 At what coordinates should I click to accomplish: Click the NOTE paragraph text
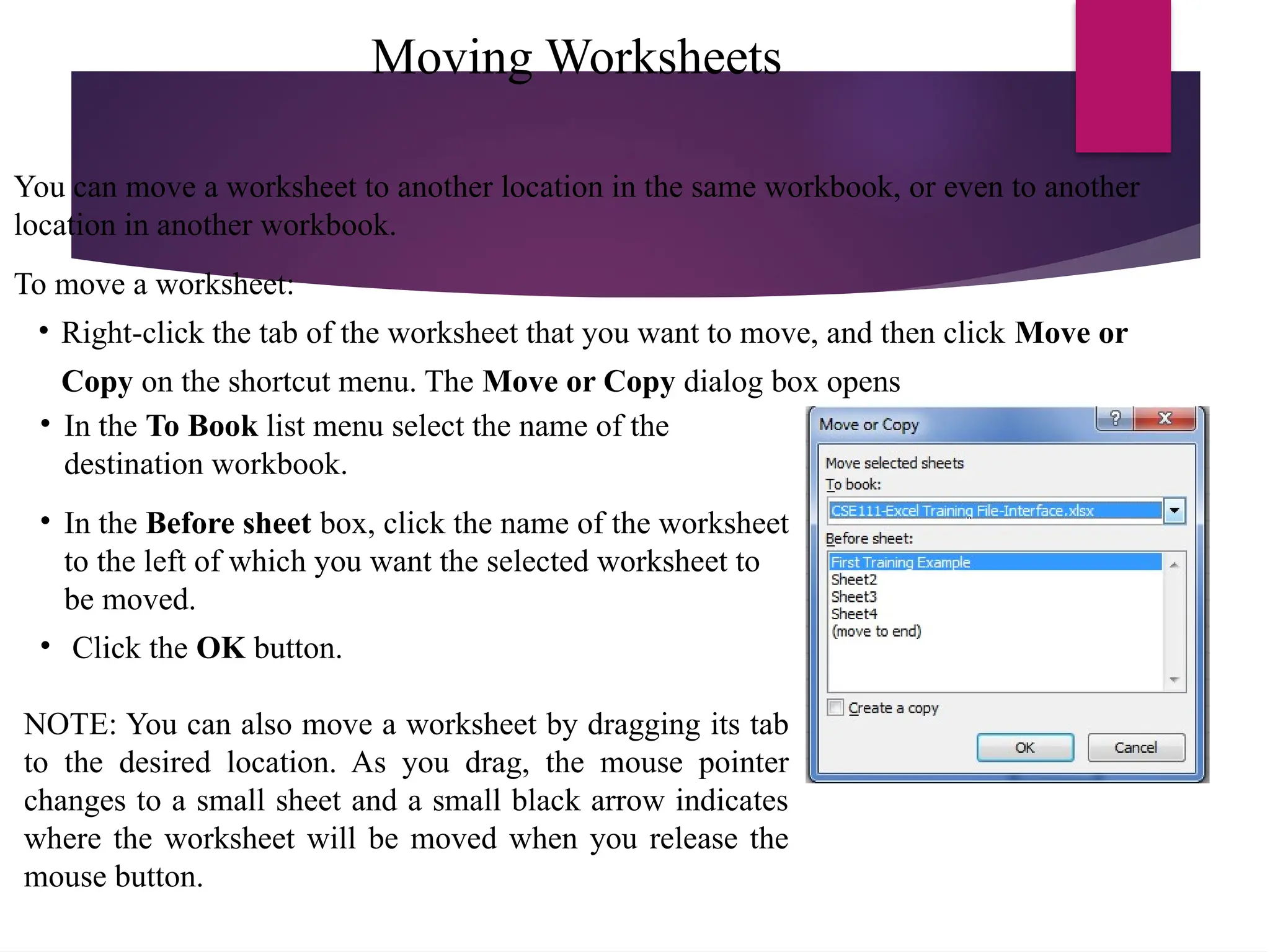(x=406, y=800)
